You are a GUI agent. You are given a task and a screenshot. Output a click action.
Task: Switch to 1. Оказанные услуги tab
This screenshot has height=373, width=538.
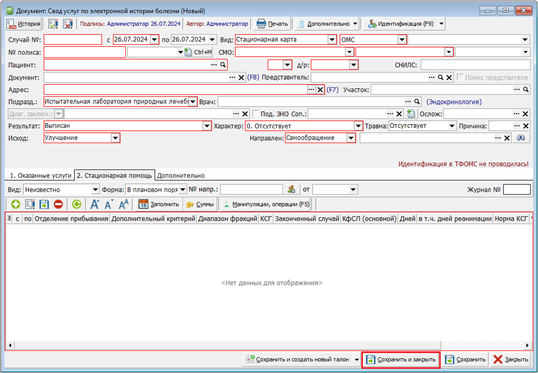[x=40, y=175]
